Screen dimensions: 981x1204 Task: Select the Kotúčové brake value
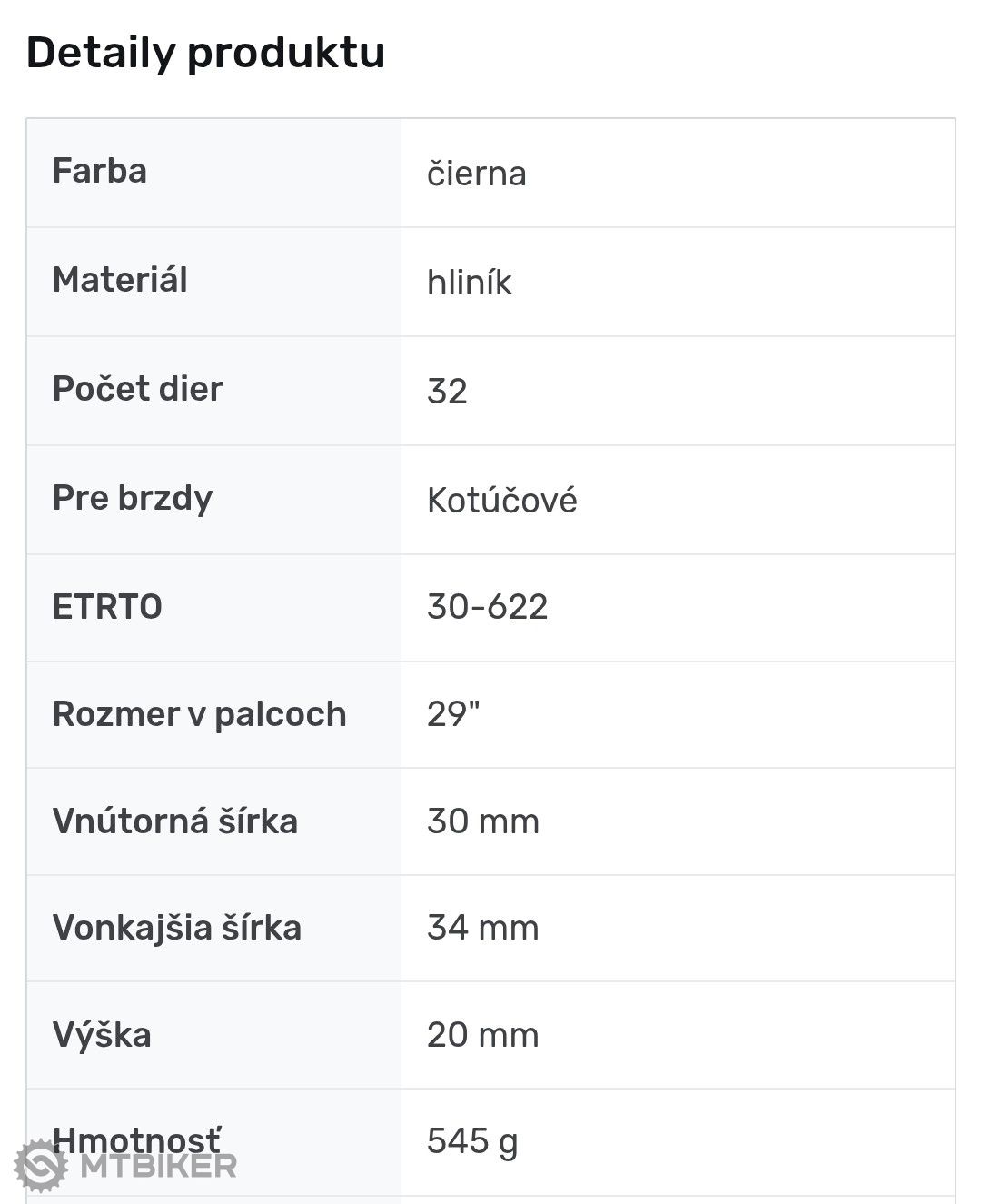tap(502, 500)
